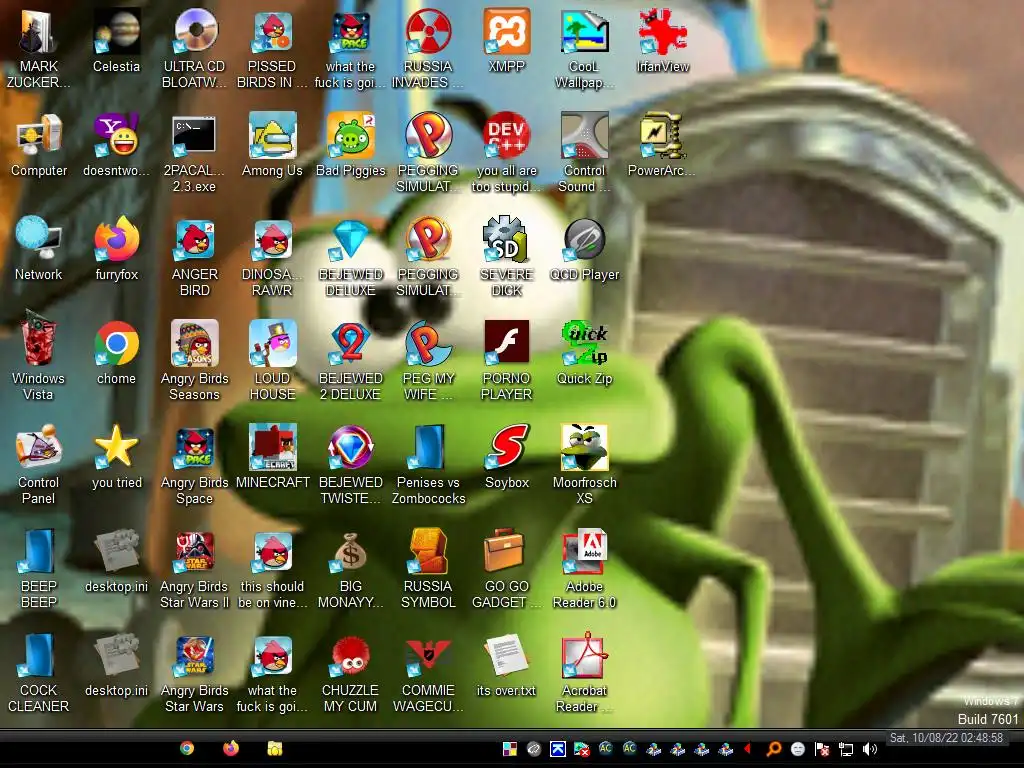Launch IrfanView from the desktop
The height and width of the screenshot is (768, 1024).
662,40
